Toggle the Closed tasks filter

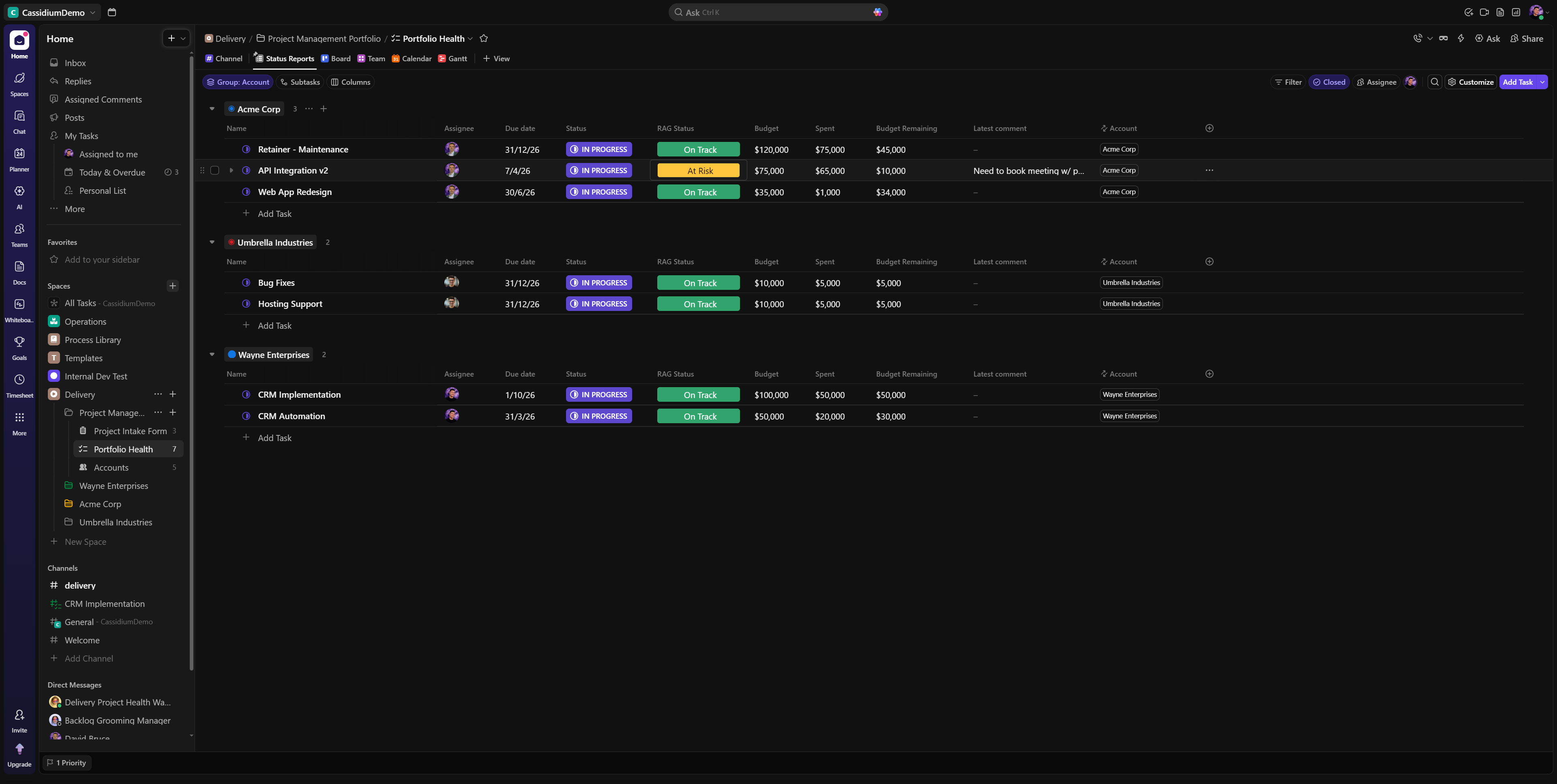(x=1329, y=82)
